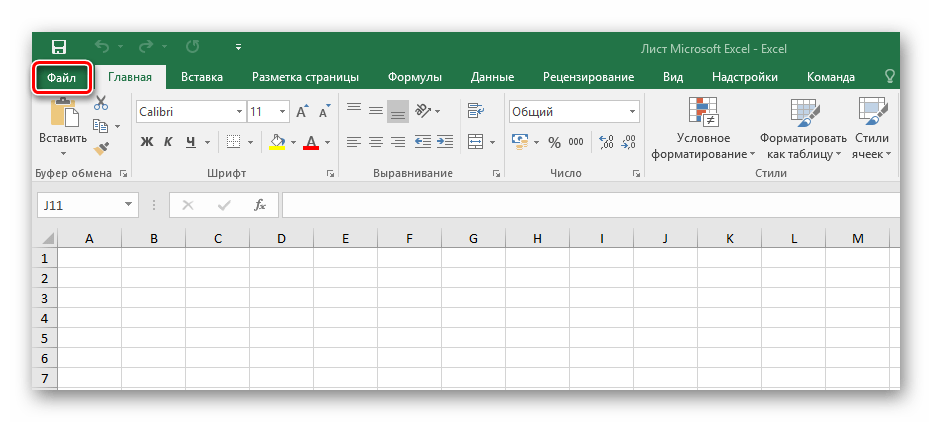Screen dimensions: 932x422
Task: Apply red Font Color letter A
Action: [x=311, y=142]
